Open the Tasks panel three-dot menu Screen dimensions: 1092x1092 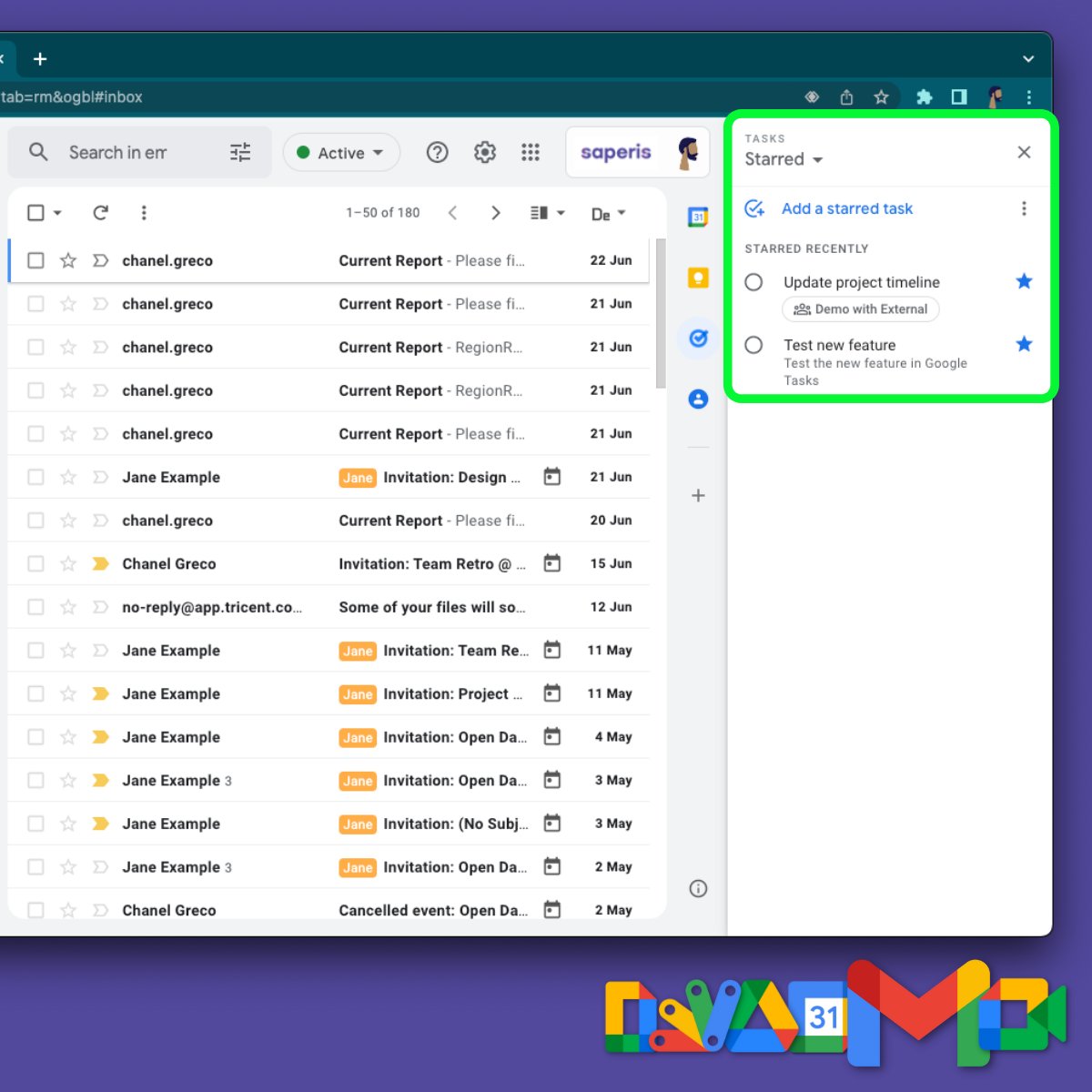(1024, 208)
